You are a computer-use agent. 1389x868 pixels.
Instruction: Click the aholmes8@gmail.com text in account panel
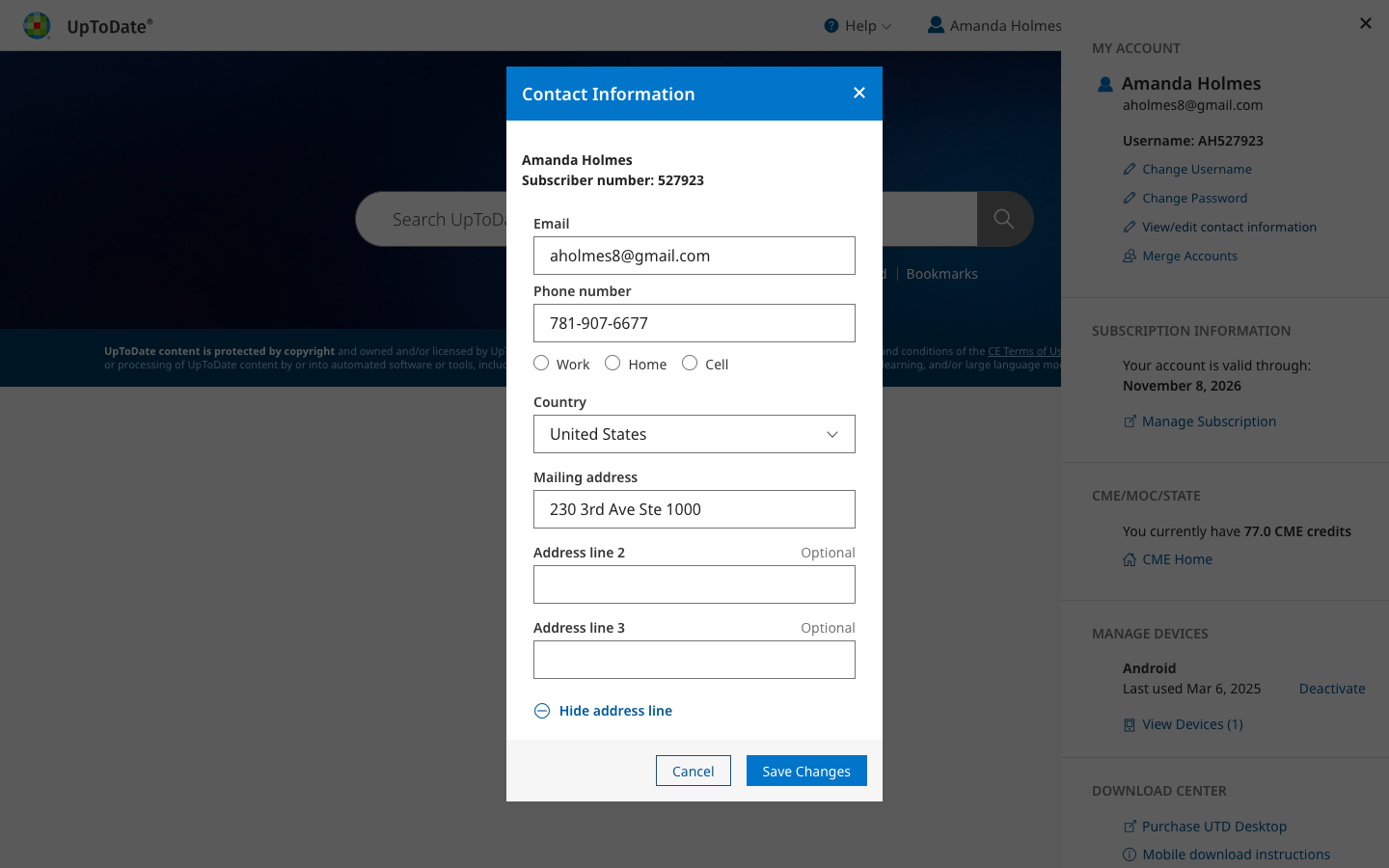pos(1192,105)
